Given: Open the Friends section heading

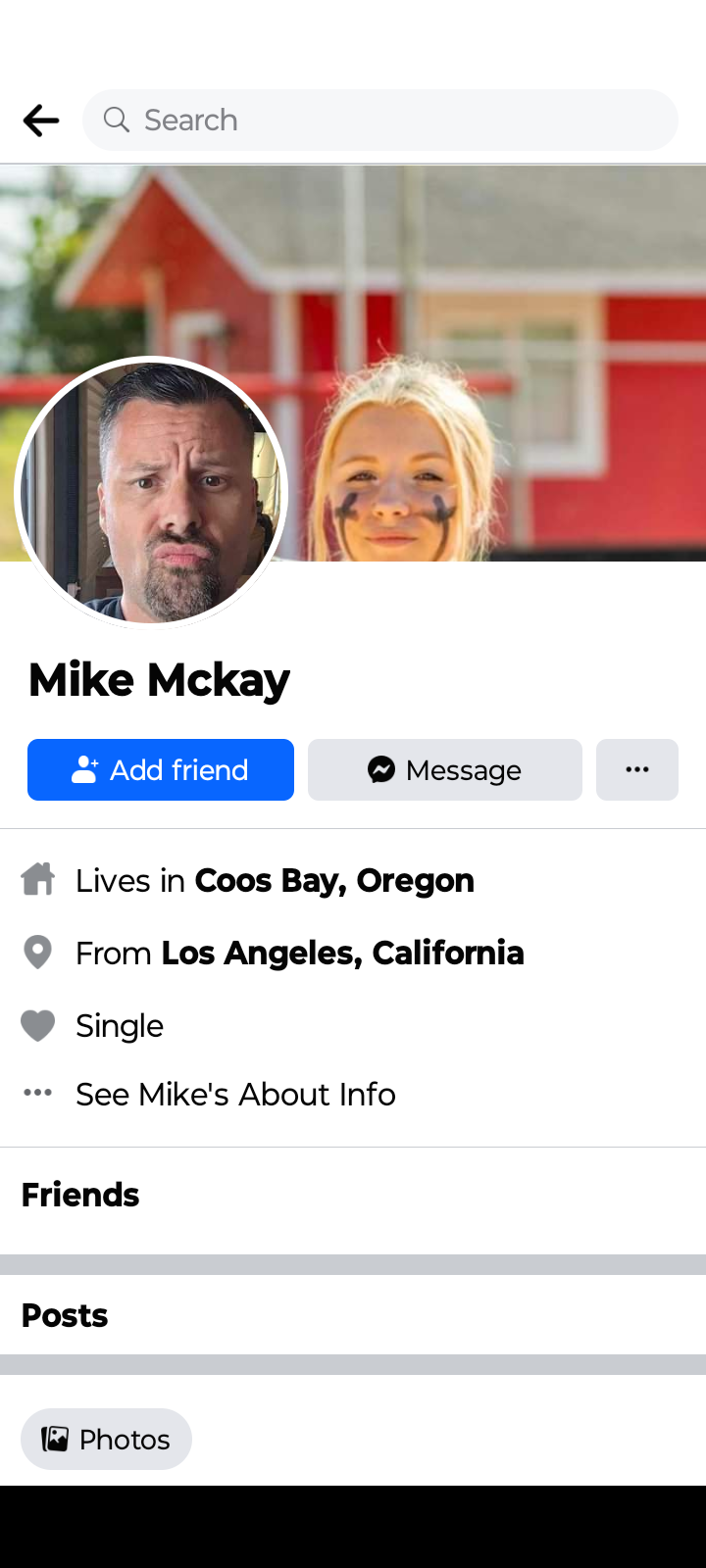Looking at the screenshot, I should [80, 1195].
